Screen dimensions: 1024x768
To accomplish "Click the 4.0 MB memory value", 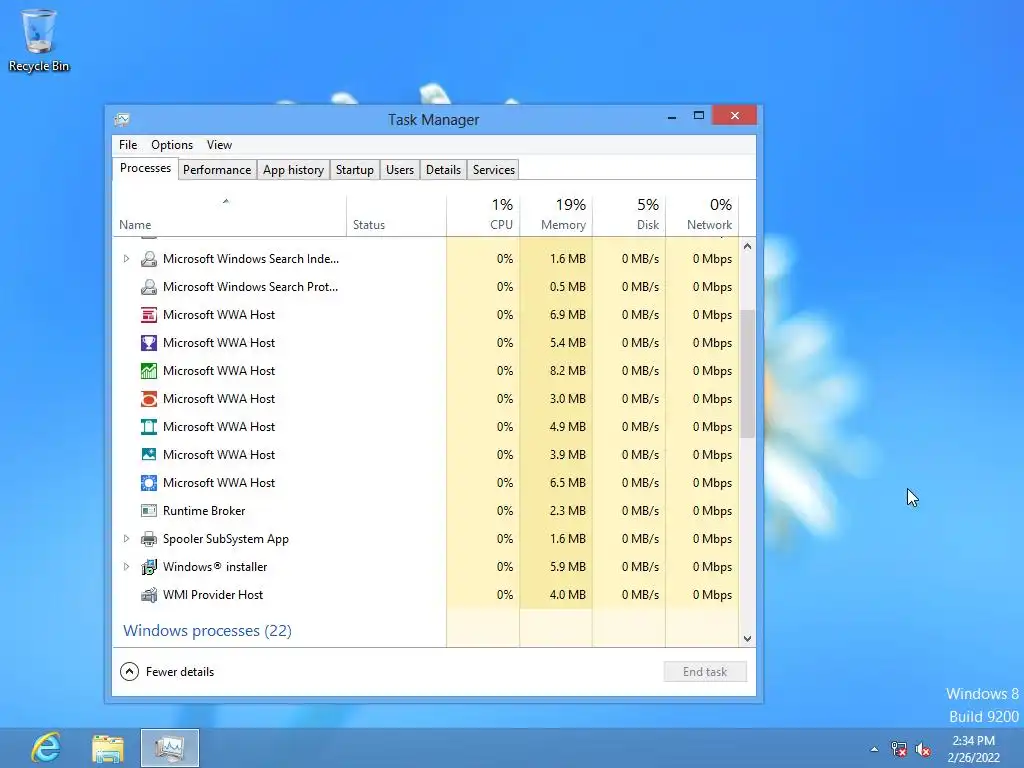I will click(568, 595).
